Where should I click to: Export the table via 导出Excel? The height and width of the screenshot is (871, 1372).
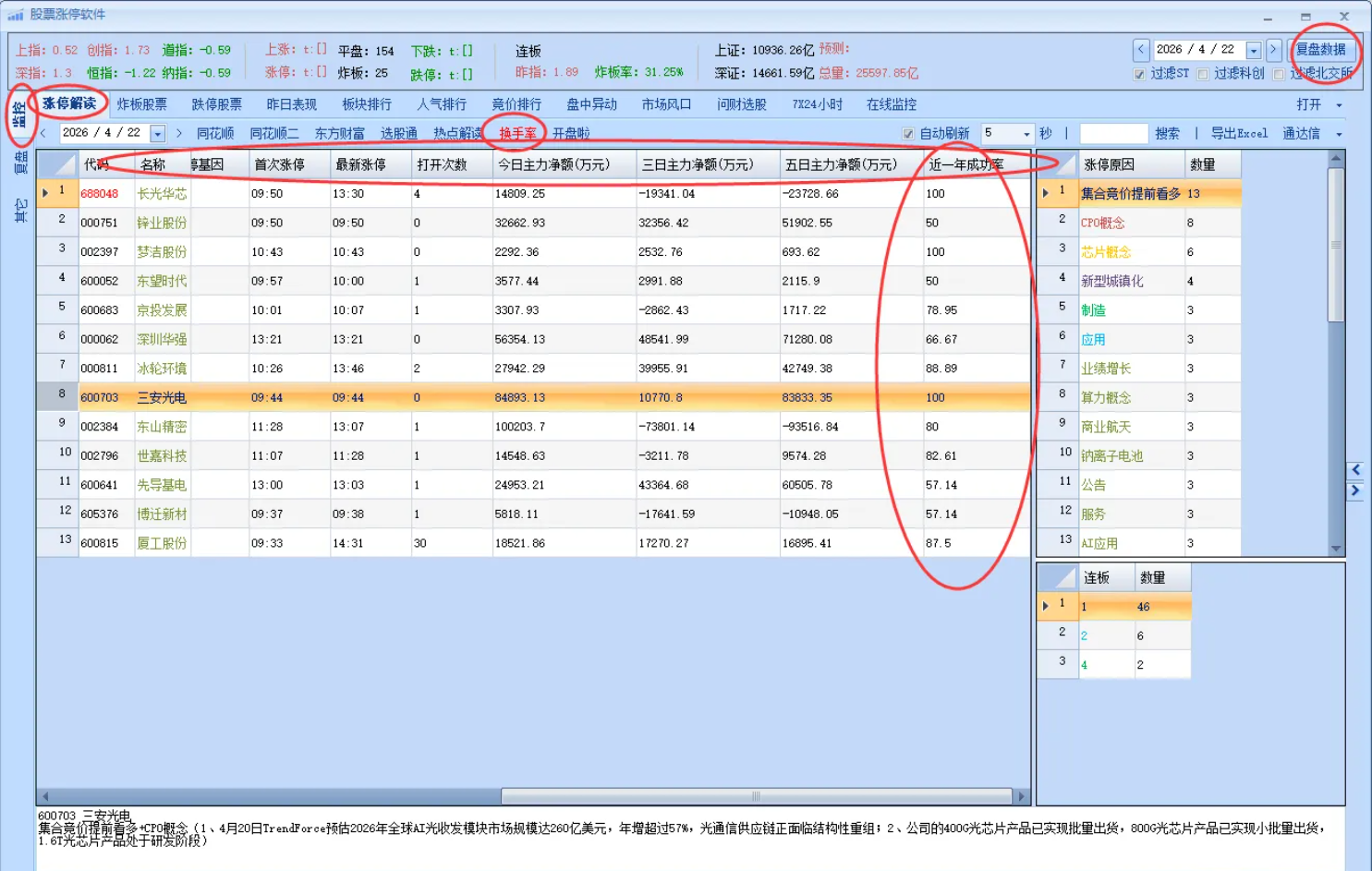coord(1239,132)
